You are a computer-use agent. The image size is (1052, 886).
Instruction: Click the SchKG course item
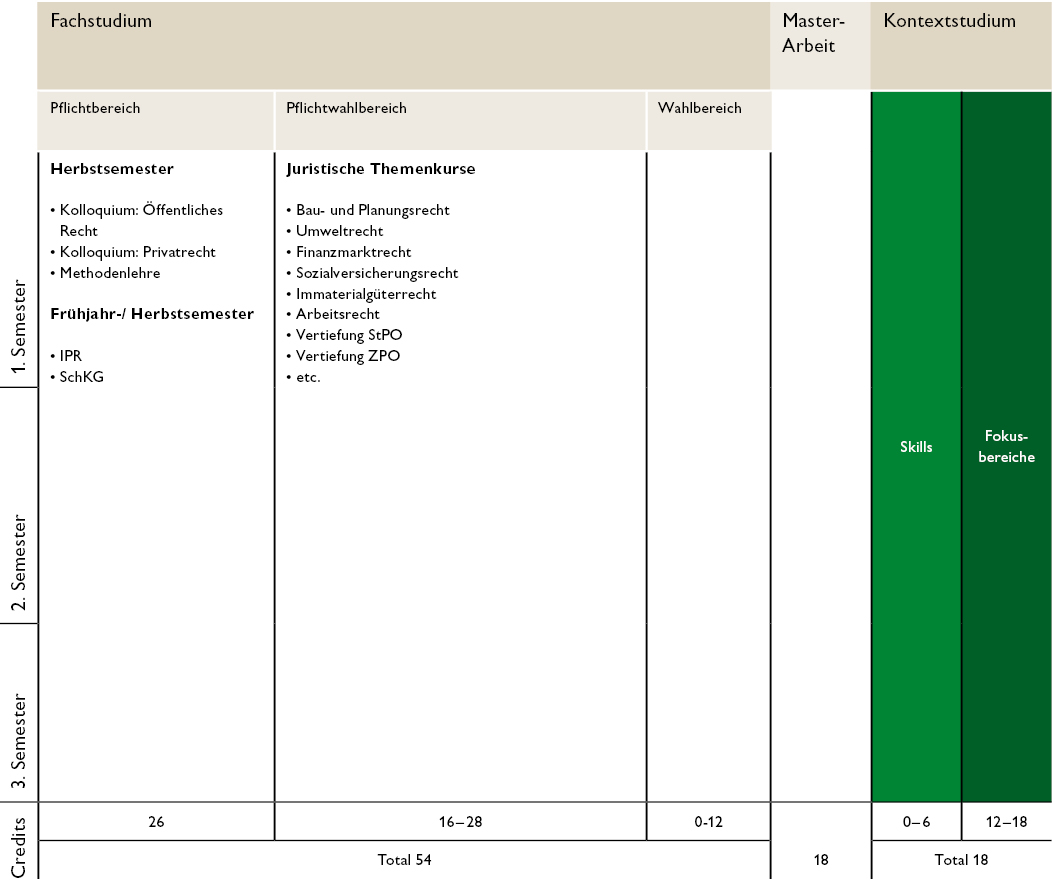[81, 377]
